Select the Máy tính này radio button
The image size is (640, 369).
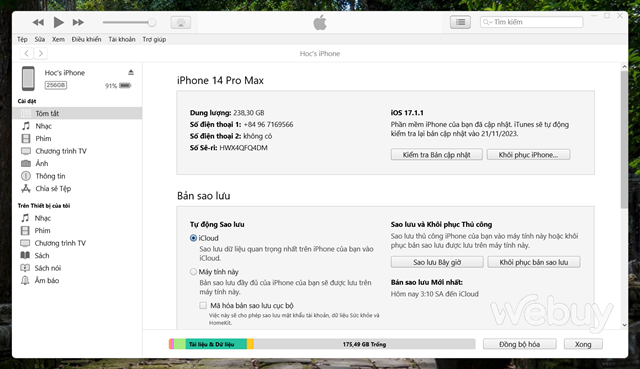[193, 272]
